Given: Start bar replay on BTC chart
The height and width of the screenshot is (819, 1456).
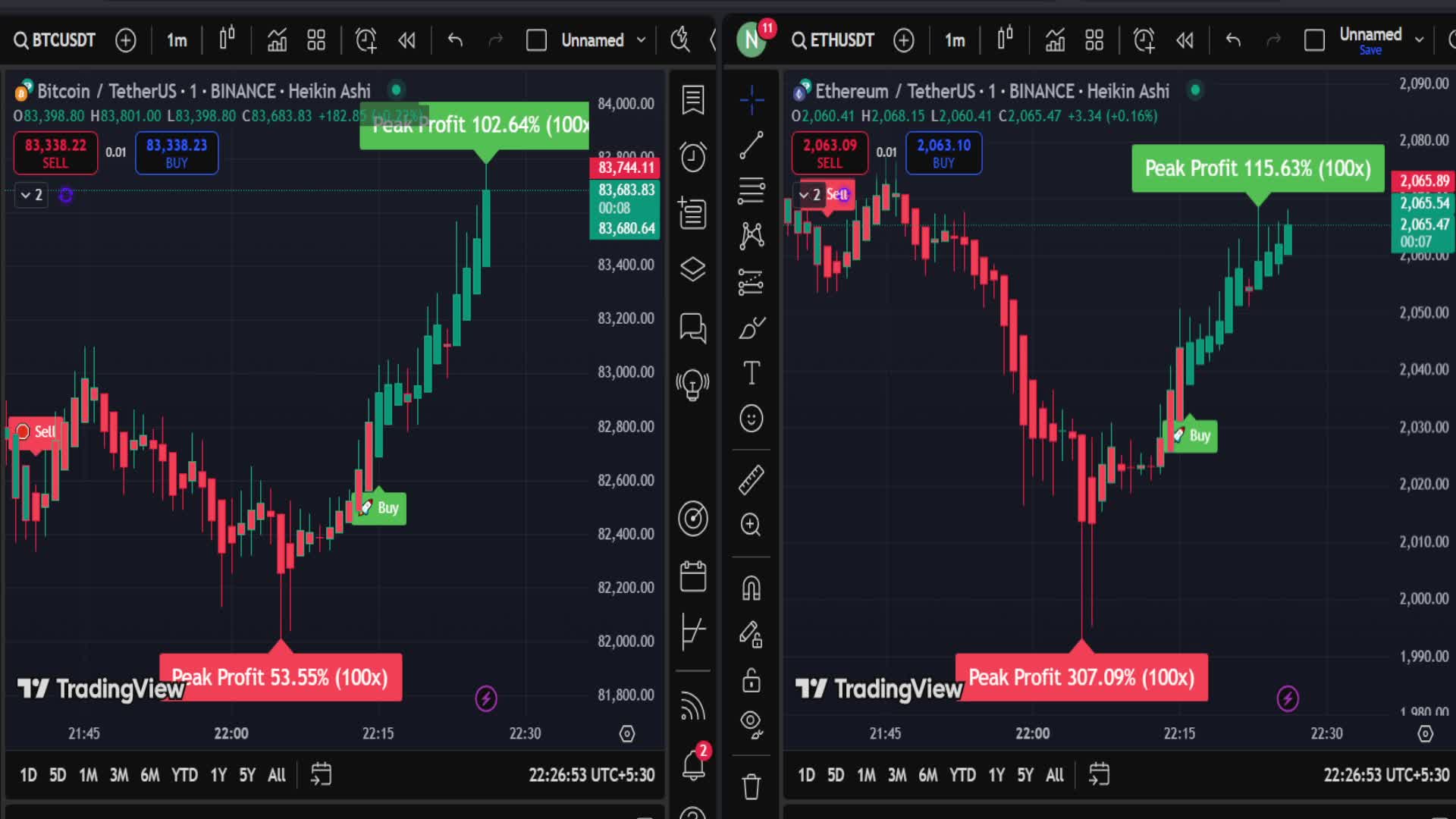Looking at the screenshot, I should 407,40.
